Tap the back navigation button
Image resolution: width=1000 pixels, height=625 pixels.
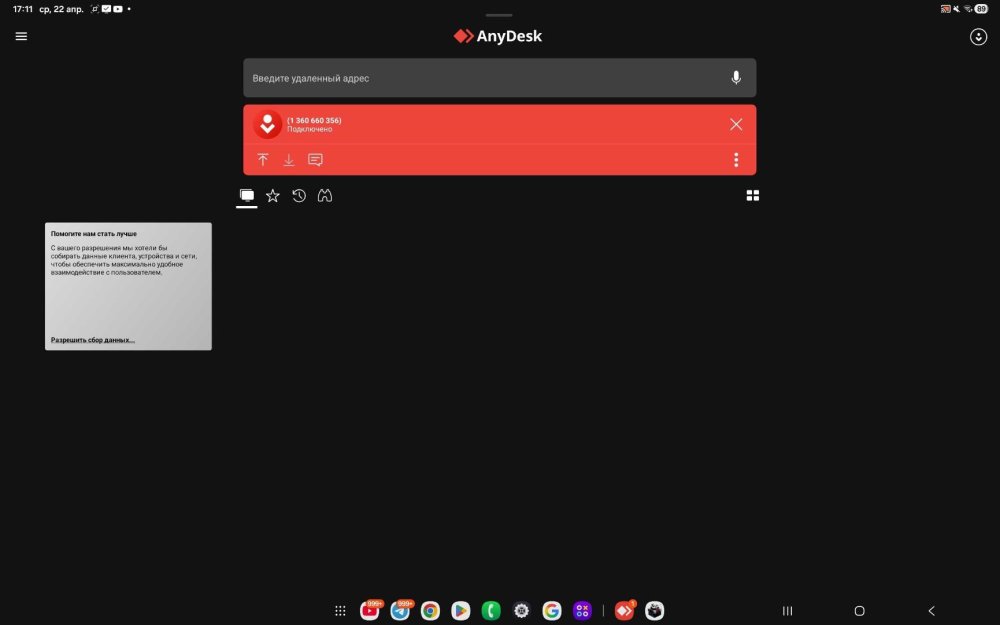click(932, 611)
